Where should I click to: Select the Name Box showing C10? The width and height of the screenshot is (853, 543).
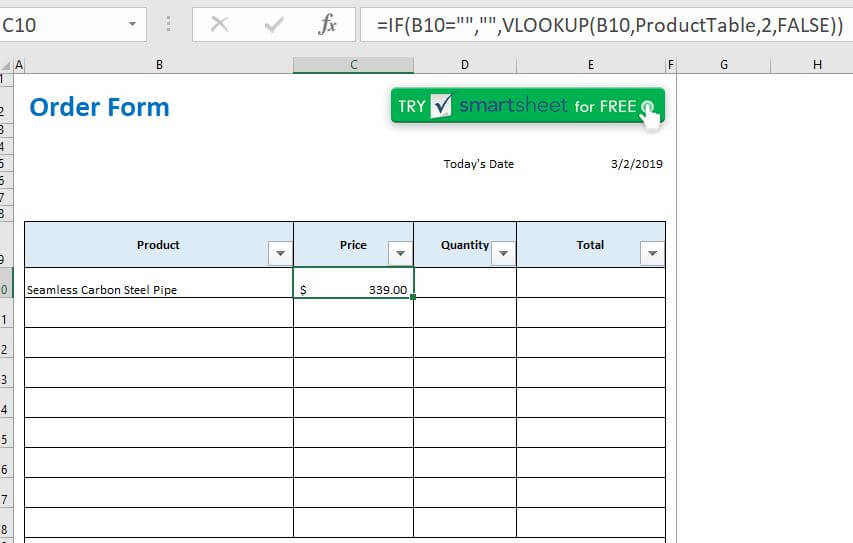point(60,25)
